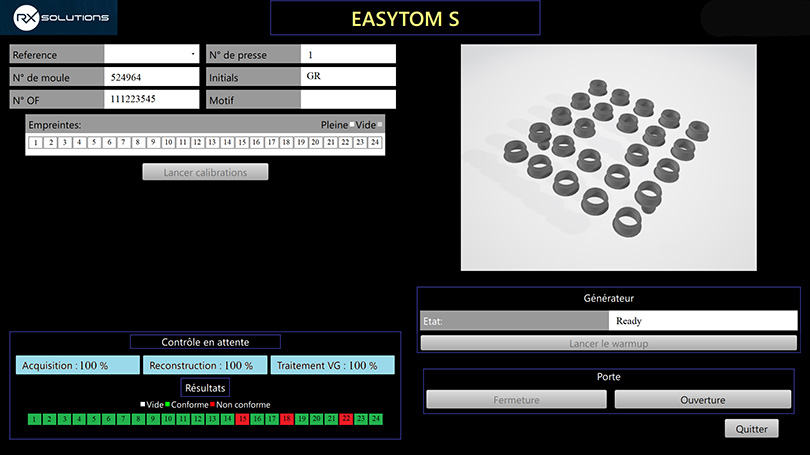Toggle Empreintes cavity box 5
Viewport: 810px width, 455px height.
(x=94, y=142)
